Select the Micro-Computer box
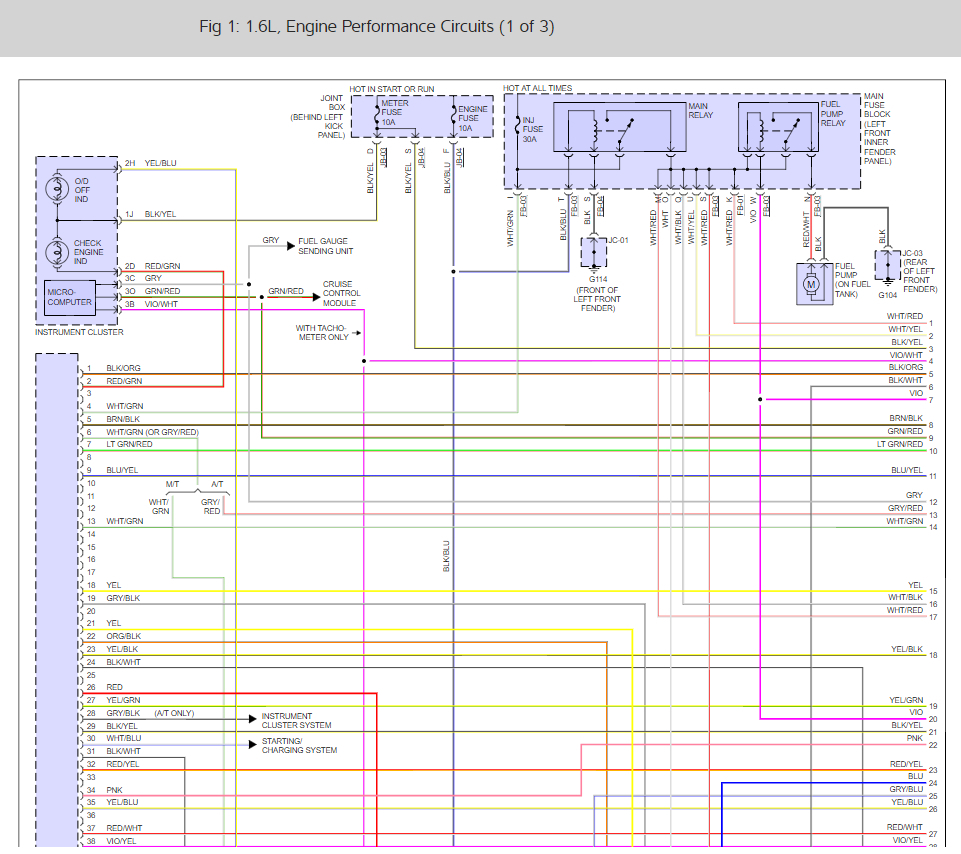The height and width of the screenshot is (854, 961). point(69,297)
